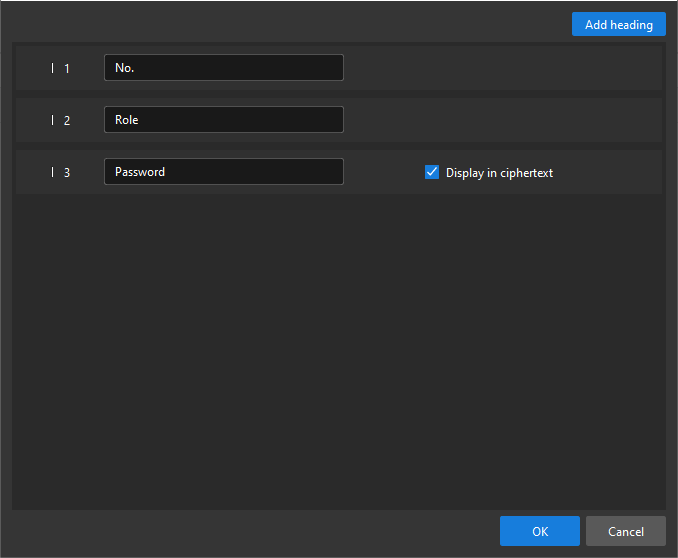Click the word 'Role' inside its field

[127, 120]
